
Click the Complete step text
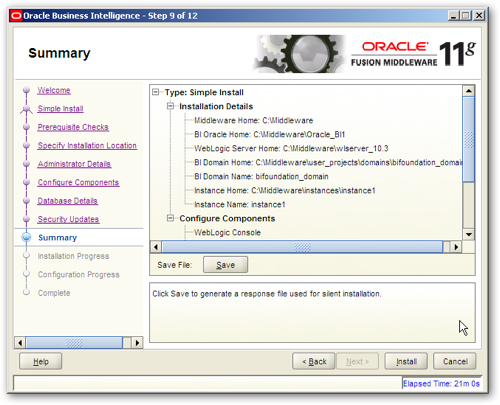54,293
